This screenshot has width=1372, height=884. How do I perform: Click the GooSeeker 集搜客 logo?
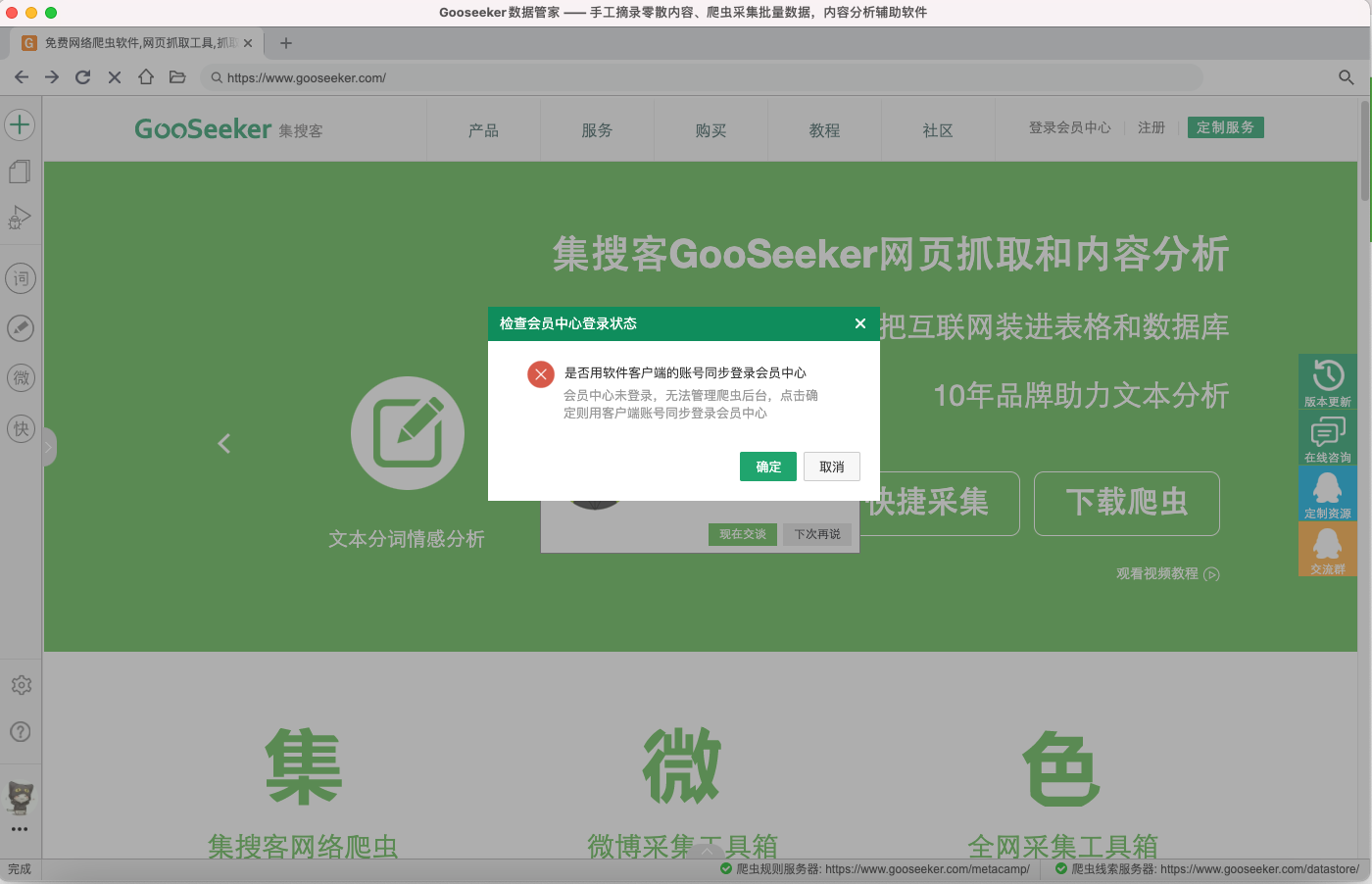click(x=228, y=129)
